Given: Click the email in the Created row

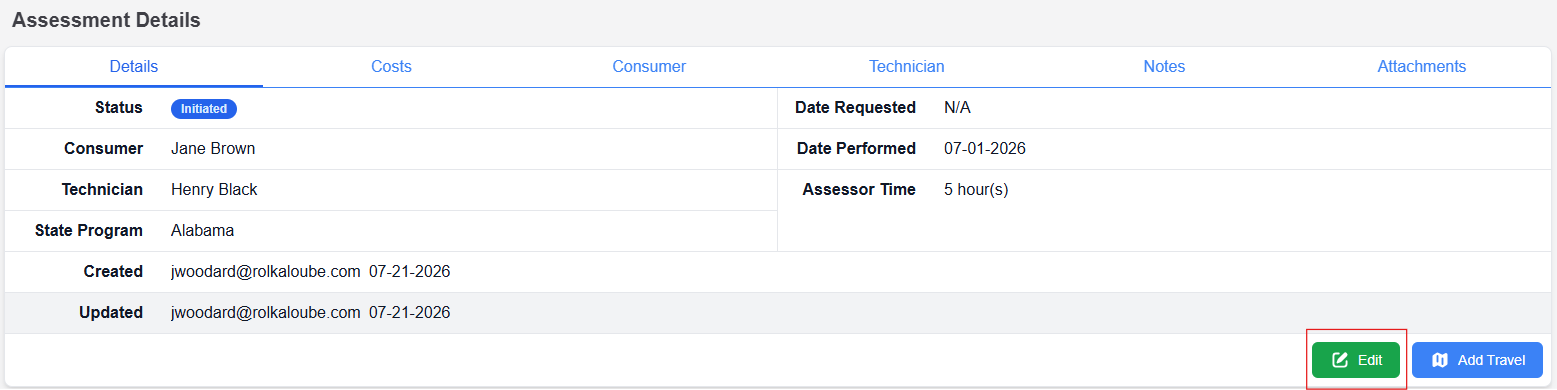Looking at the screenshot, I should (x=266, y=272).
